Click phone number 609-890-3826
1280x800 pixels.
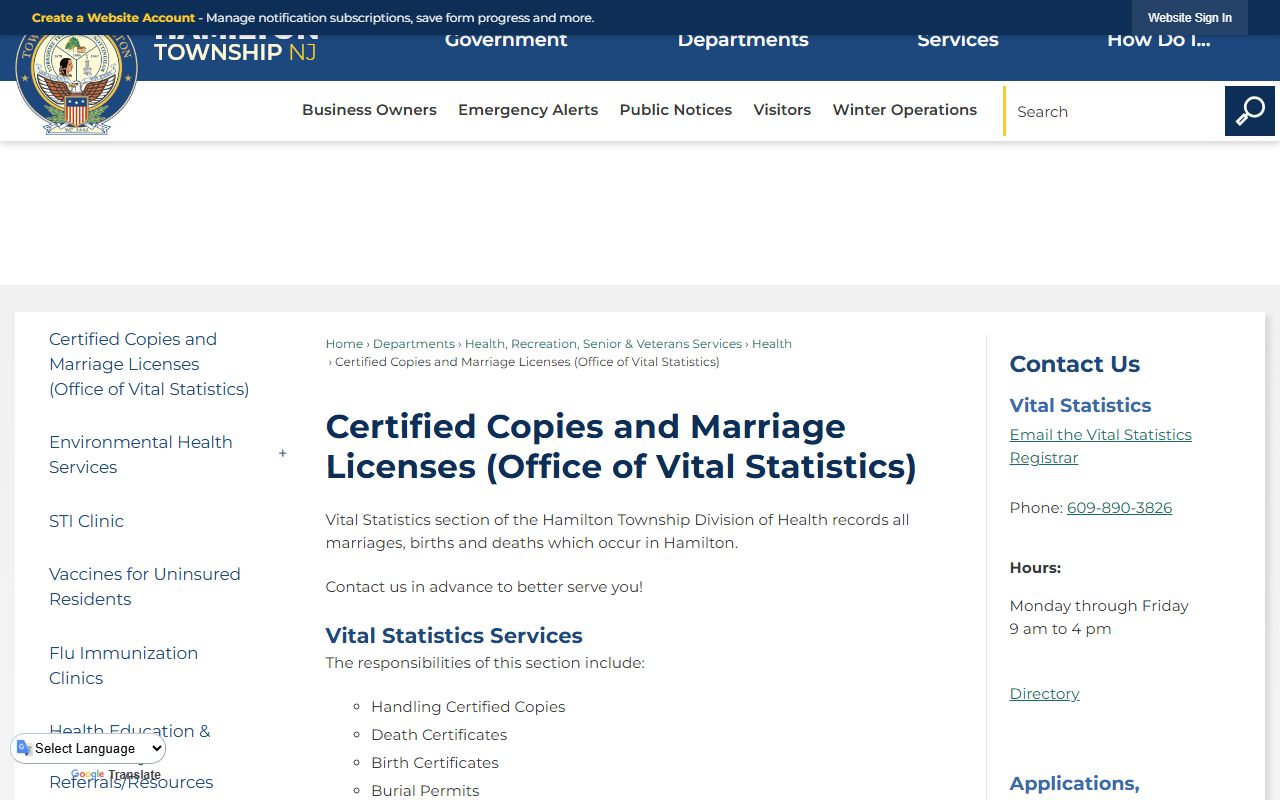click(x=1119, y=508)
